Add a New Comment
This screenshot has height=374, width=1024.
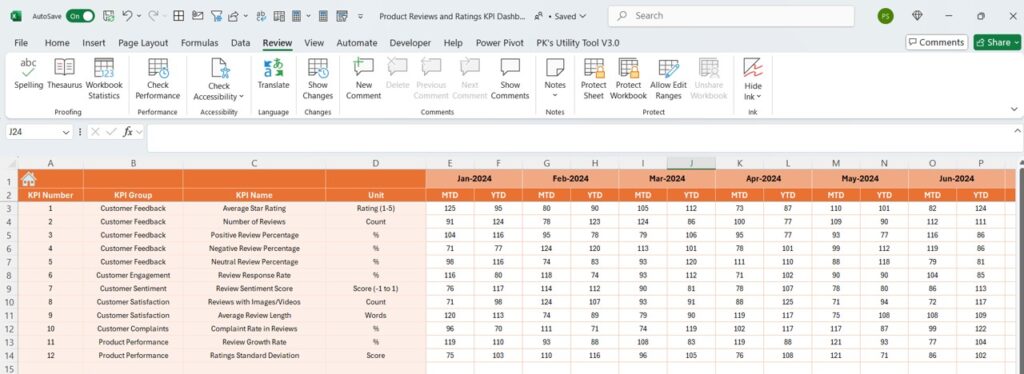pyautogui.click(x=364, y=78)
